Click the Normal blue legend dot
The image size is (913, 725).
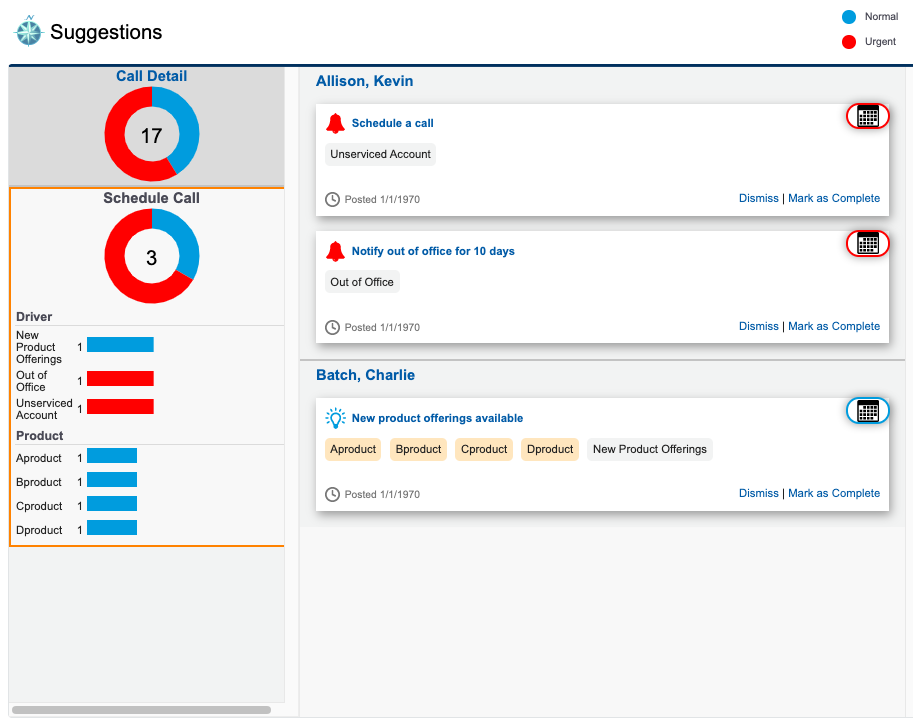click(849, 17)
